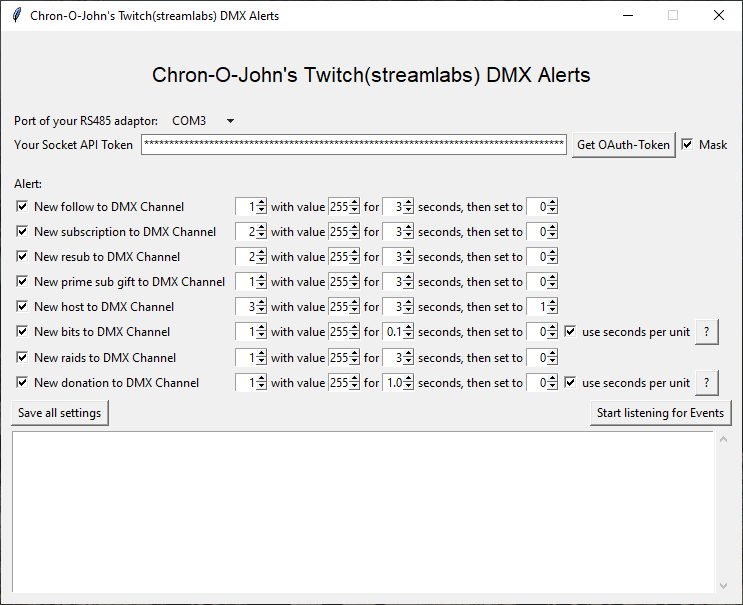Screen dimensions: 743x605
Task: Click inside the event log text area
Action: [x=362, y=512]
